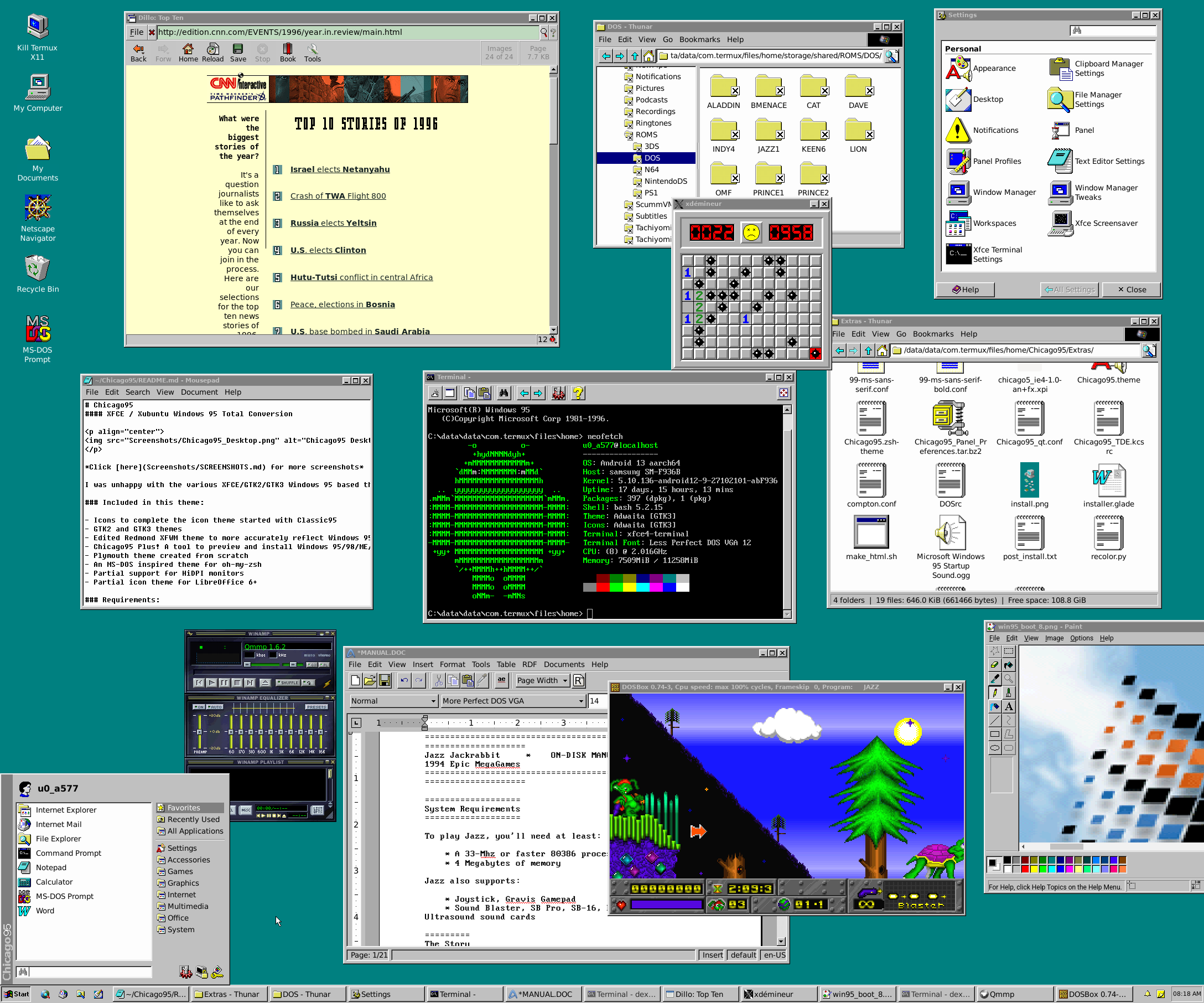The image size is (1204, 1003).
Task: Open the Search menu in Mousepad
Action: (x=138, y=392)
